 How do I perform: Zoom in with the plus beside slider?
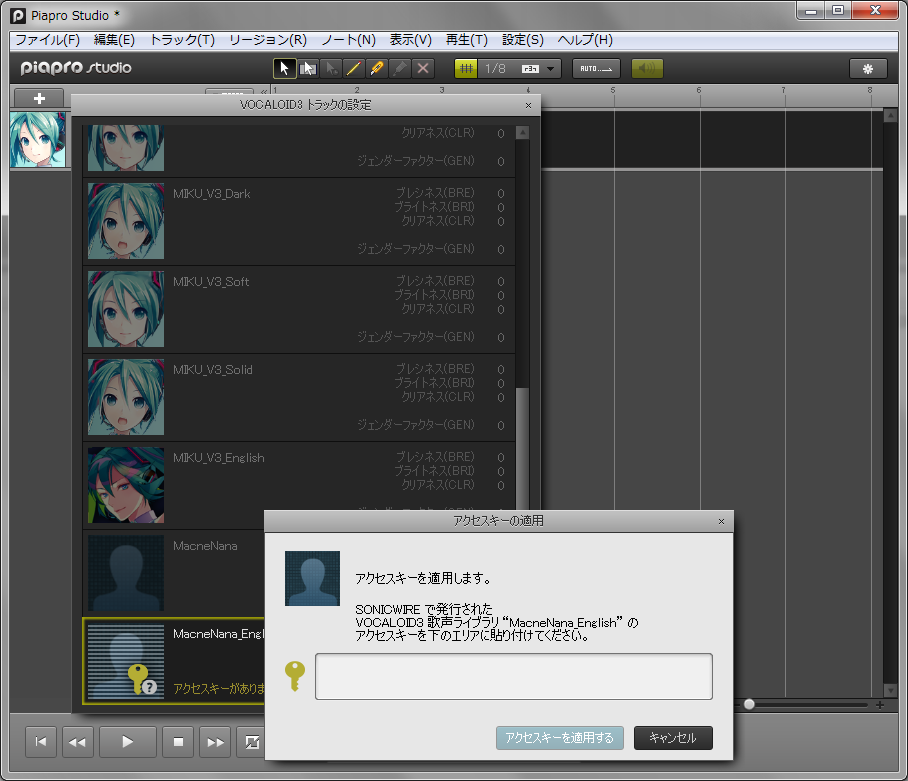(x=880, y=705)
